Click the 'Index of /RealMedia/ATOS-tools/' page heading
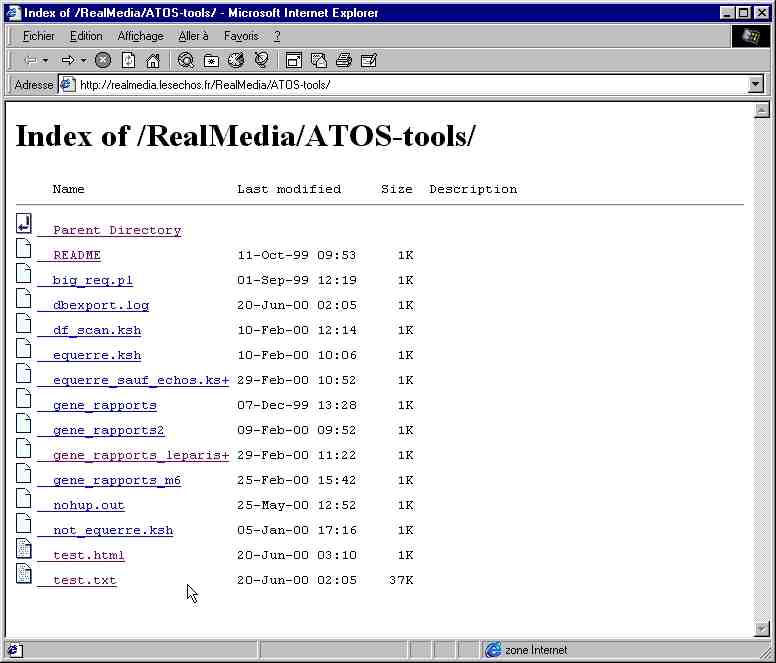Image resolution: width=776 pixels, height=663 pixels. [245, 136]
